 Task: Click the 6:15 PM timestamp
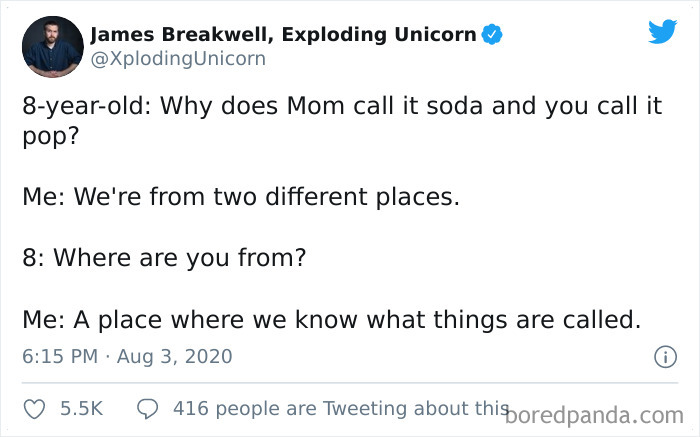[61, 356]
